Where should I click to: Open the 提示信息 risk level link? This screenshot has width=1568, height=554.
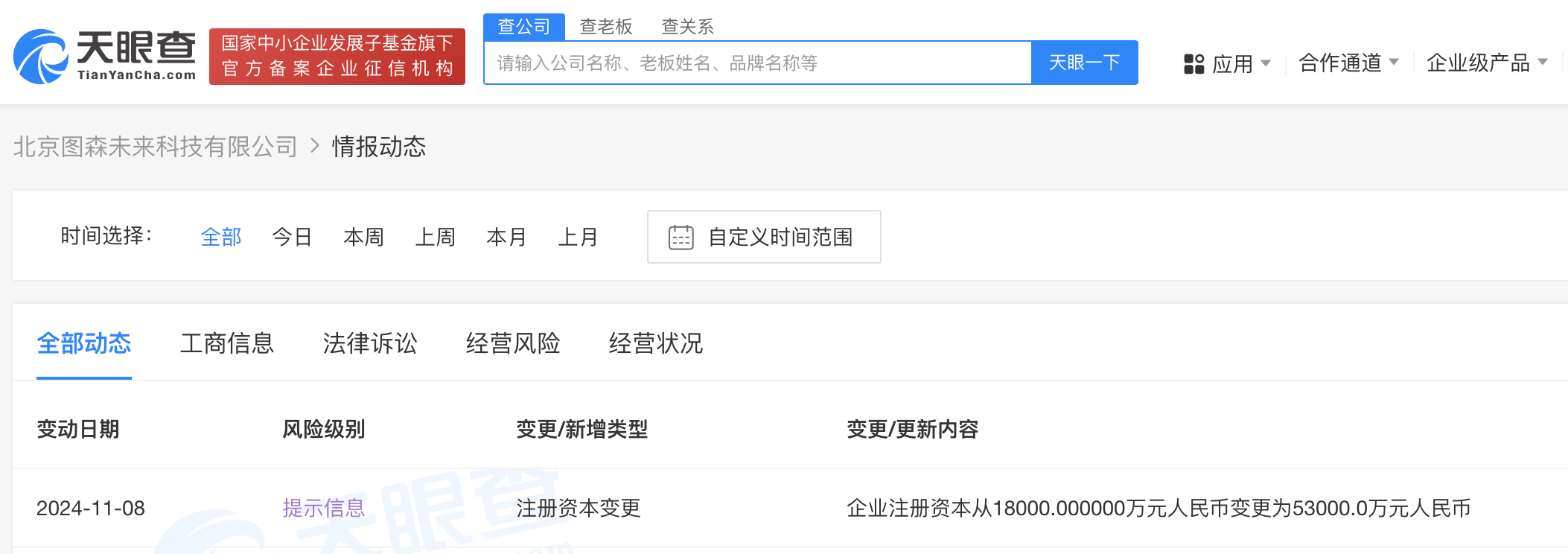point(324,509)
